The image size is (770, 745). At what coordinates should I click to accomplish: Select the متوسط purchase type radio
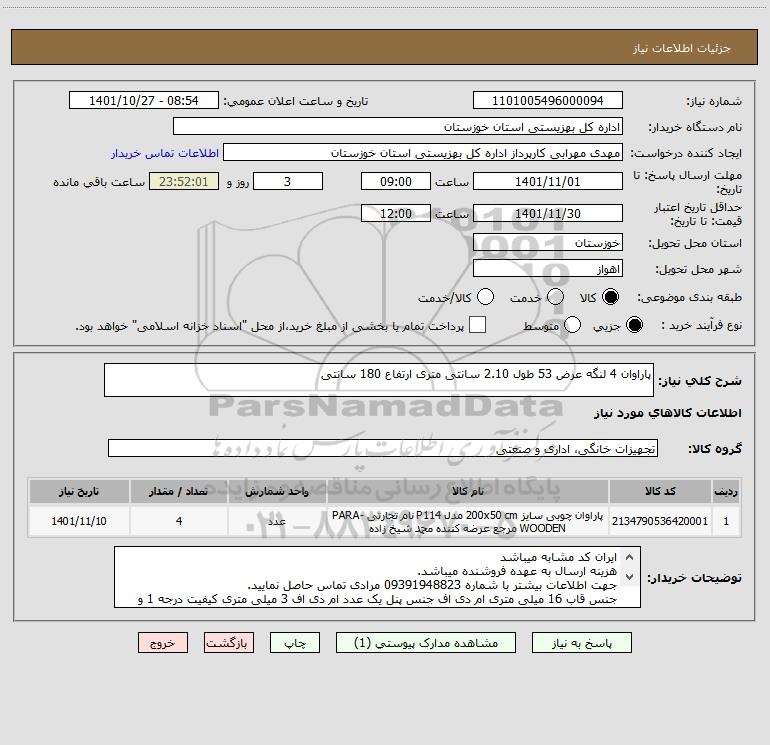point(572,325)
